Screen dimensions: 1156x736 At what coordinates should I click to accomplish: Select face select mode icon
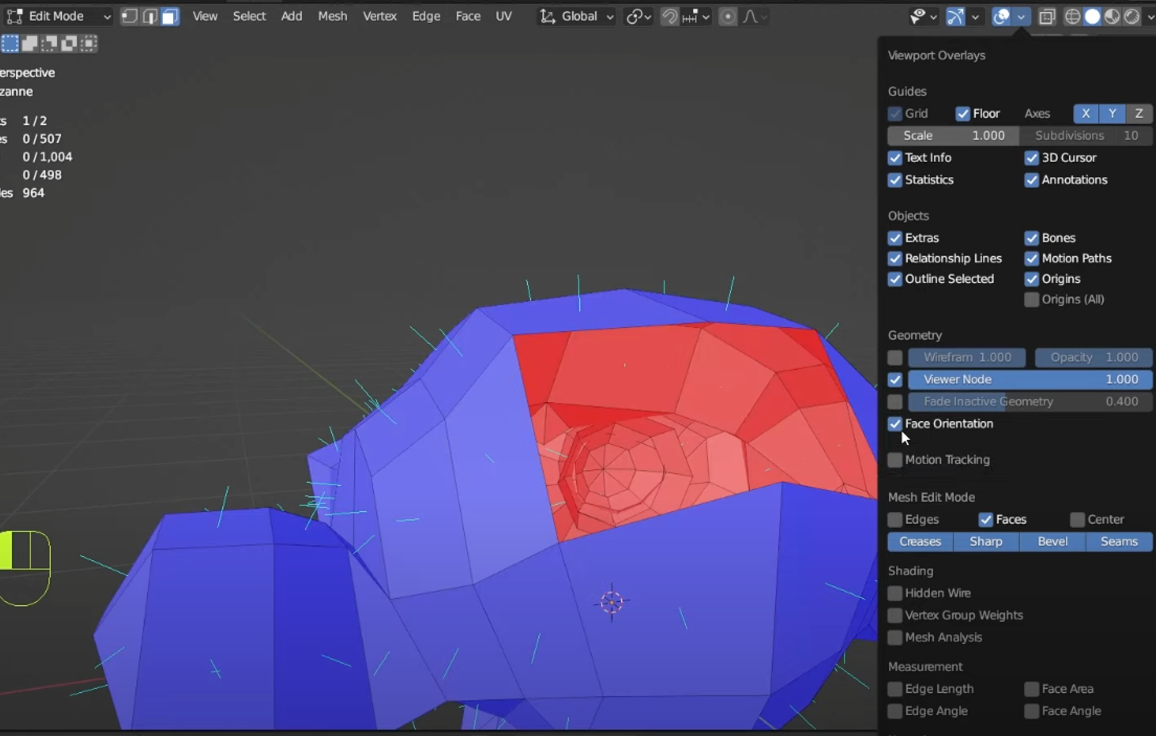click(x=170, y=16)
